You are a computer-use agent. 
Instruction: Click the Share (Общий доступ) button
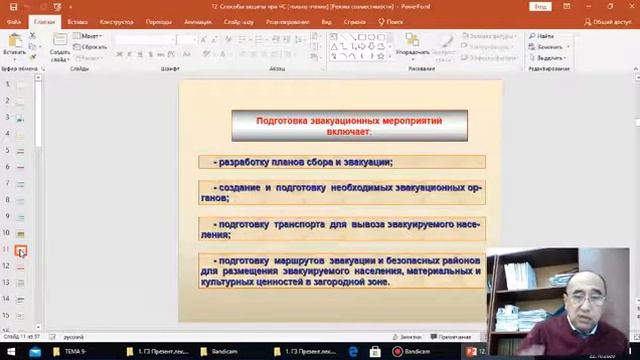pyautogui.click(x=607, y=22)
